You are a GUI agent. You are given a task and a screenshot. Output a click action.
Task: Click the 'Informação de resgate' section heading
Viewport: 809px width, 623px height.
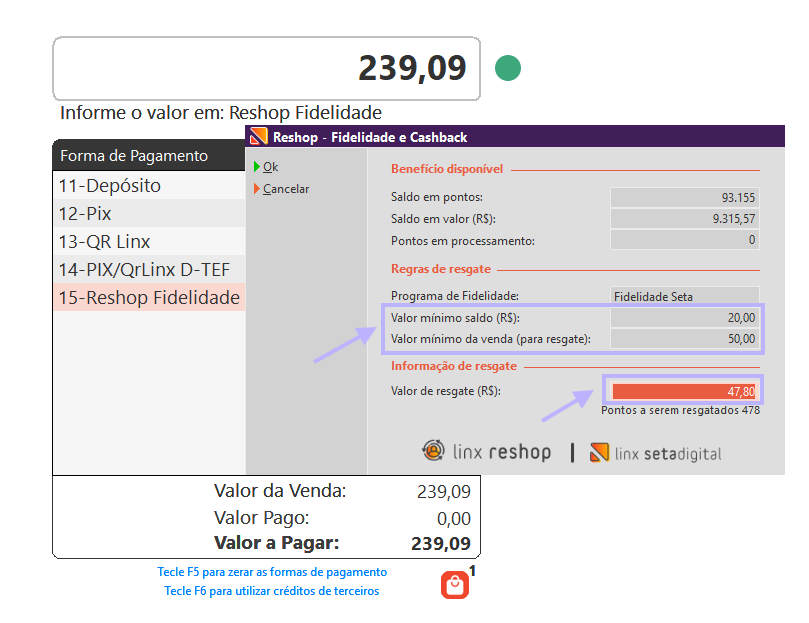tap(454, 366)
